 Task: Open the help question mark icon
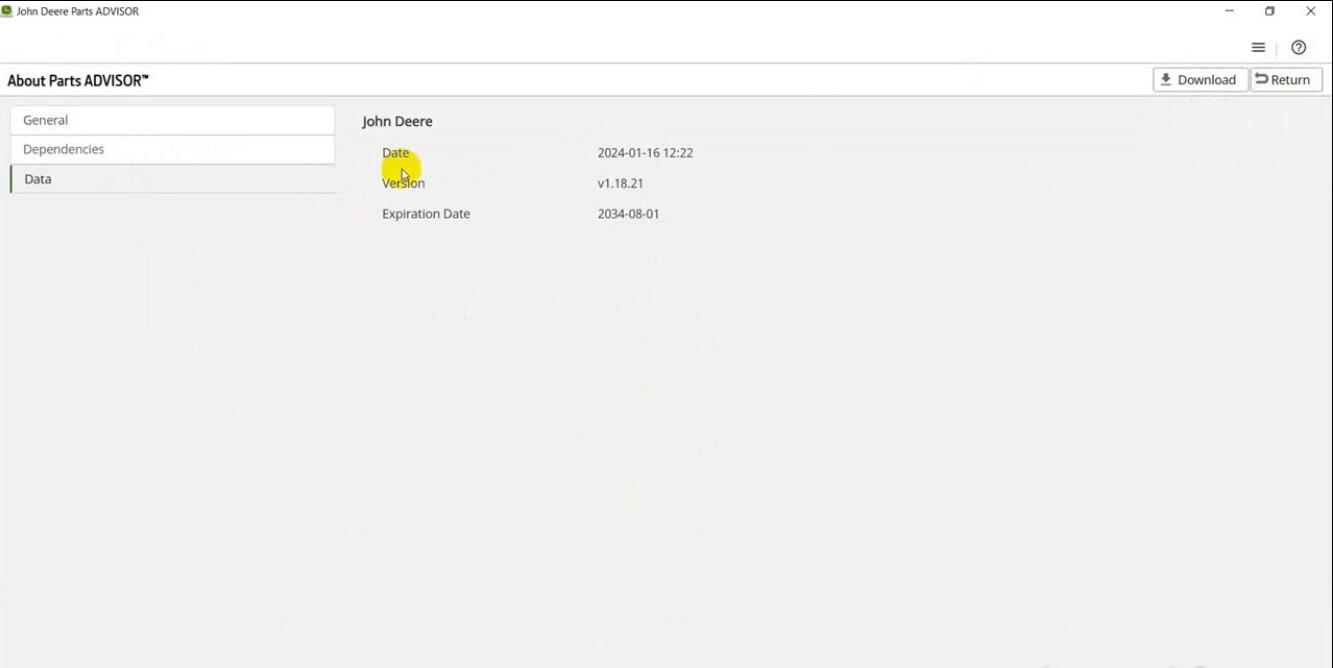coord(1298,47)
